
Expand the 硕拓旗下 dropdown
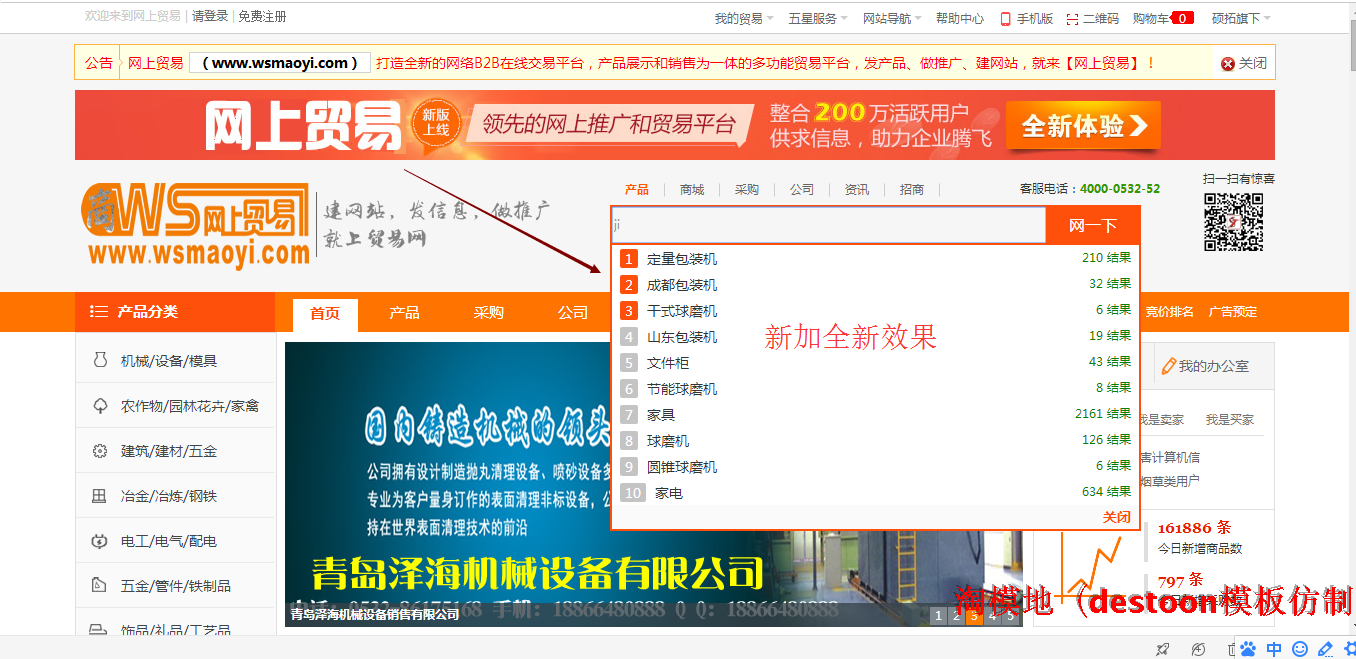(1242, 18)
